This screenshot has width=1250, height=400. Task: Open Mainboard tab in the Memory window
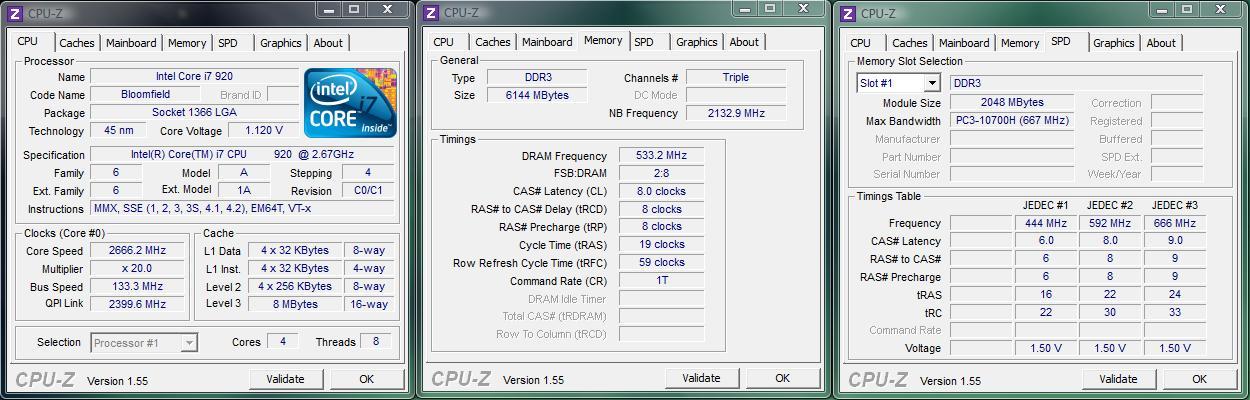[547, 42]
